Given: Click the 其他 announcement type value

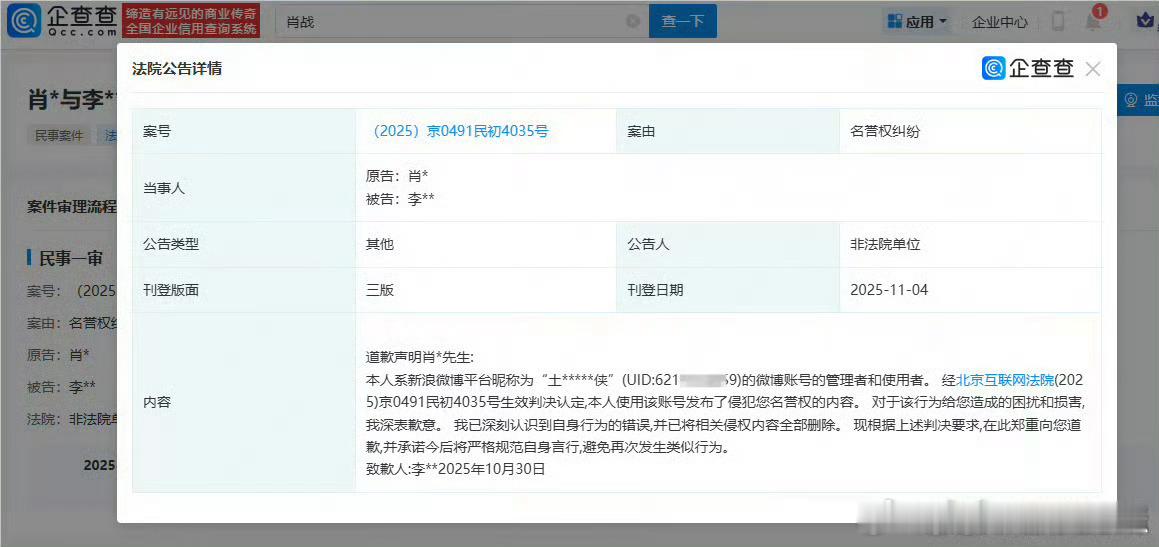Looking at the screenshot, I should coord(380,245).
